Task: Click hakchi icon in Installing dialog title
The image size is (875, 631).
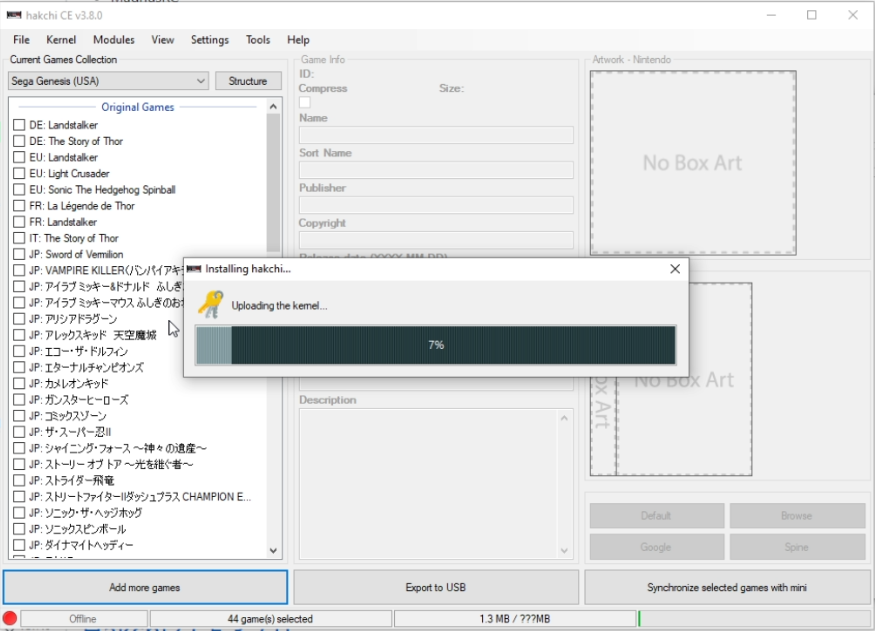Action: click(194, 269)
